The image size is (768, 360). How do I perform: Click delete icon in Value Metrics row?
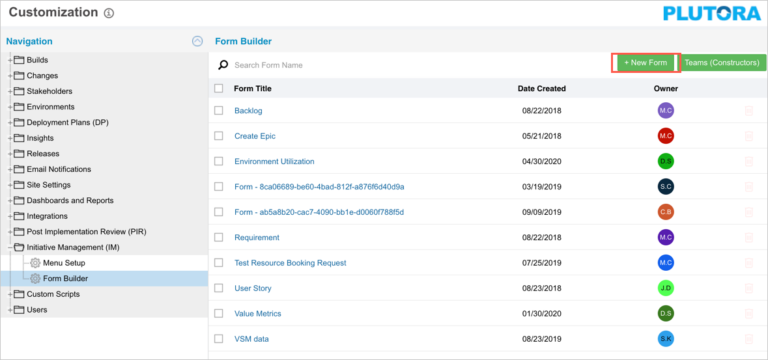(748, 314)
